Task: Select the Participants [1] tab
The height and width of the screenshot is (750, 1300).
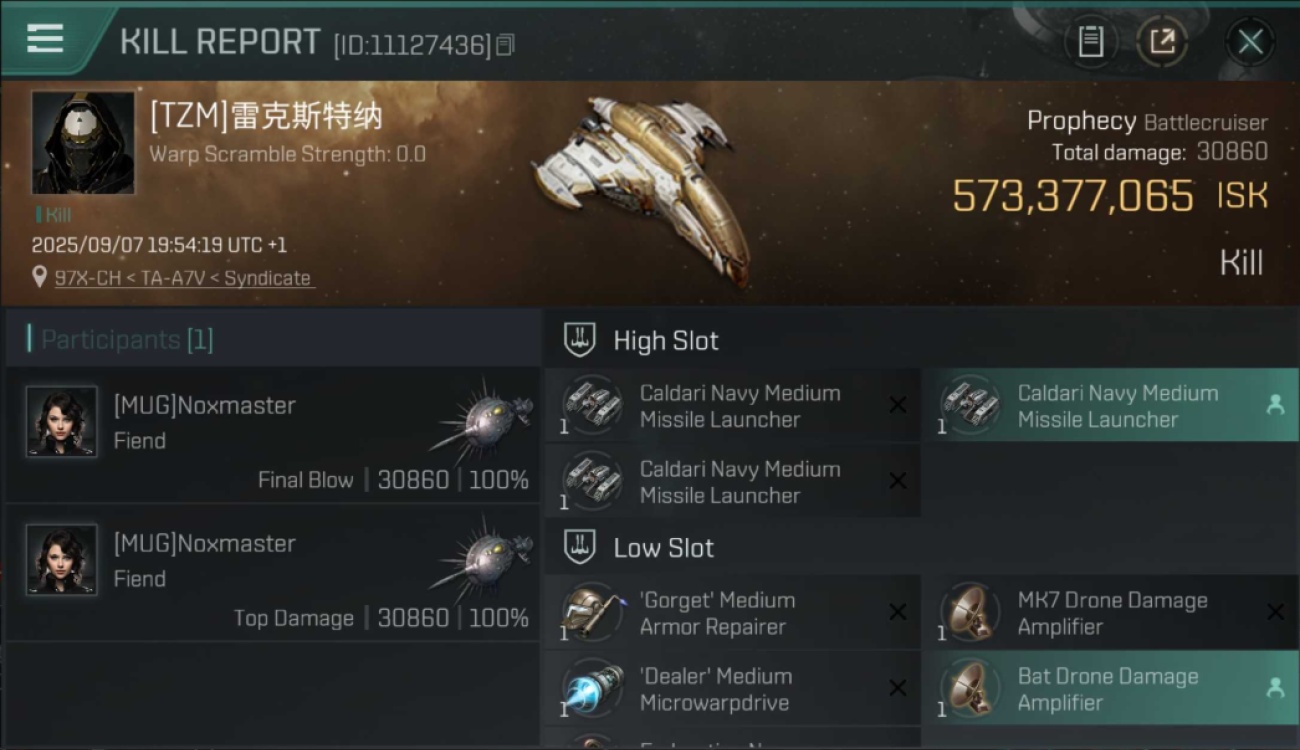Action: pos(120,340)
